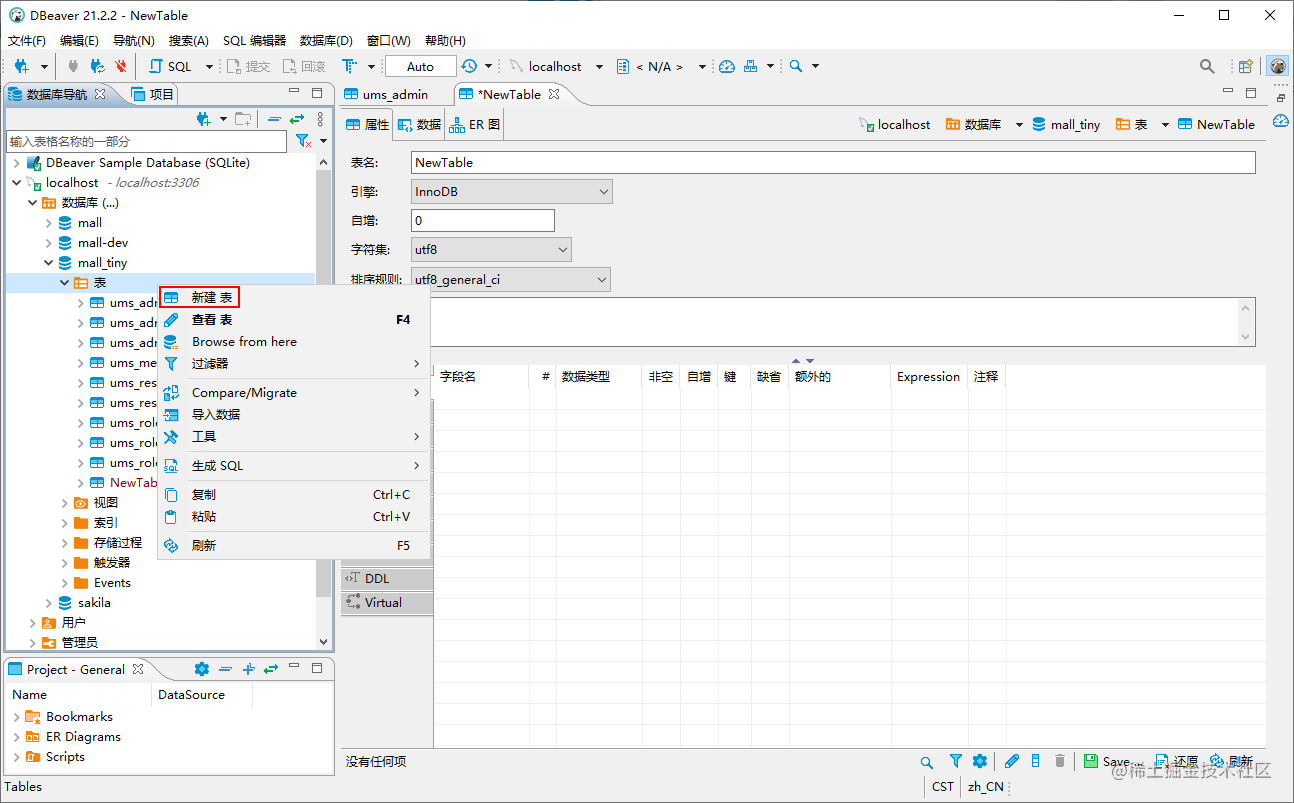The width and height of the screenshot is (1294, 803).
Task: Expand the mall-dev database node
Action: point(48,243)
